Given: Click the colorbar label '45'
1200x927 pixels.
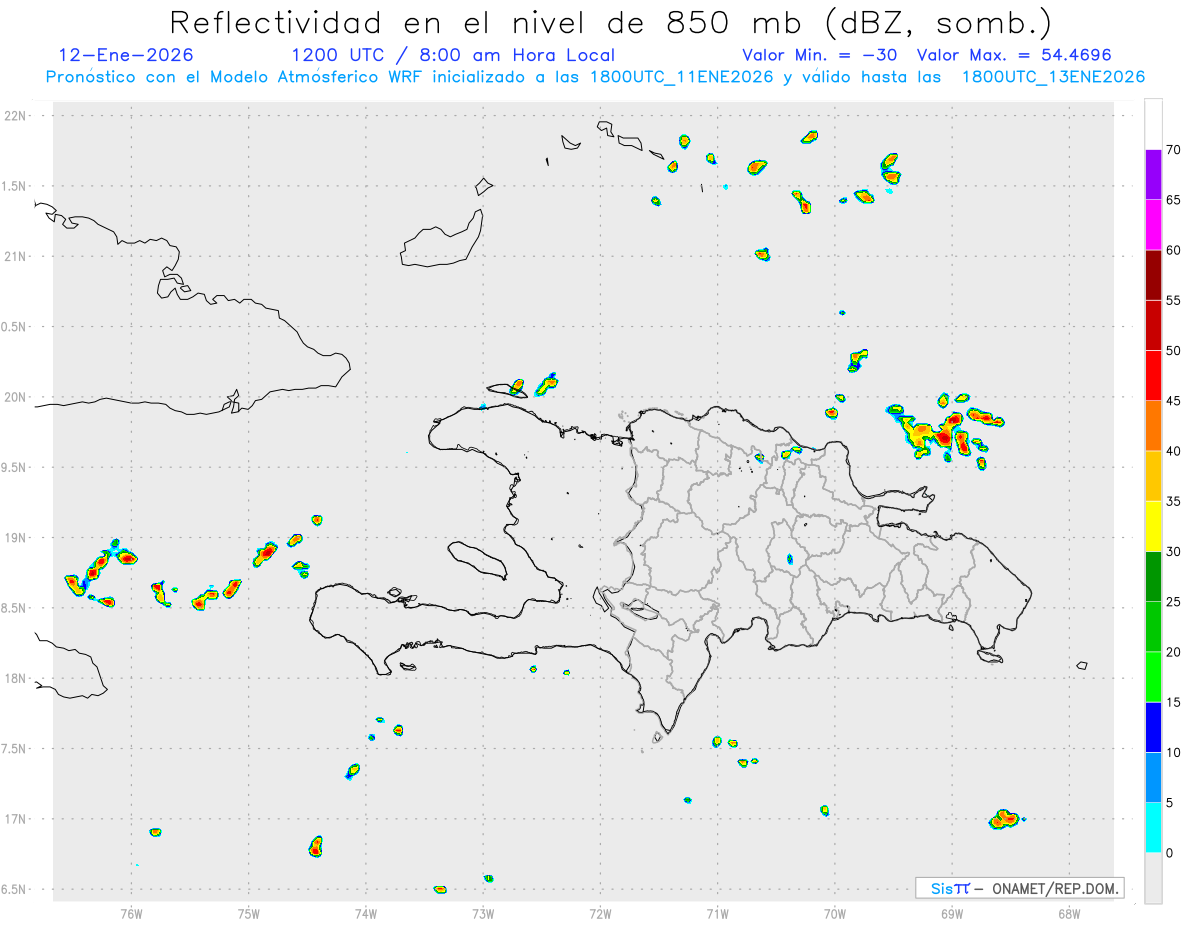Looking at the screenshot, I should pyautogui.click(x=1174, y=401).
